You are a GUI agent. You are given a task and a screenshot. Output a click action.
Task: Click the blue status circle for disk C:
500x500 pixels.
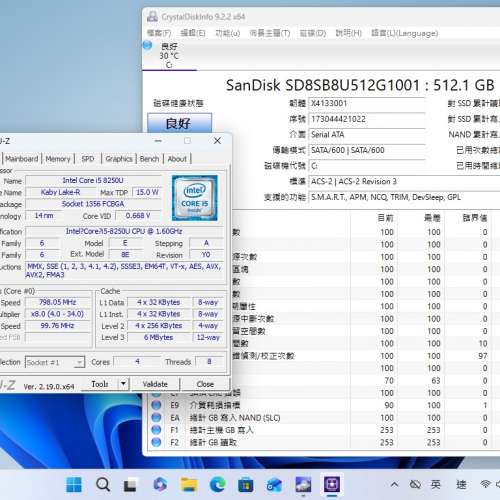(147, 45)
